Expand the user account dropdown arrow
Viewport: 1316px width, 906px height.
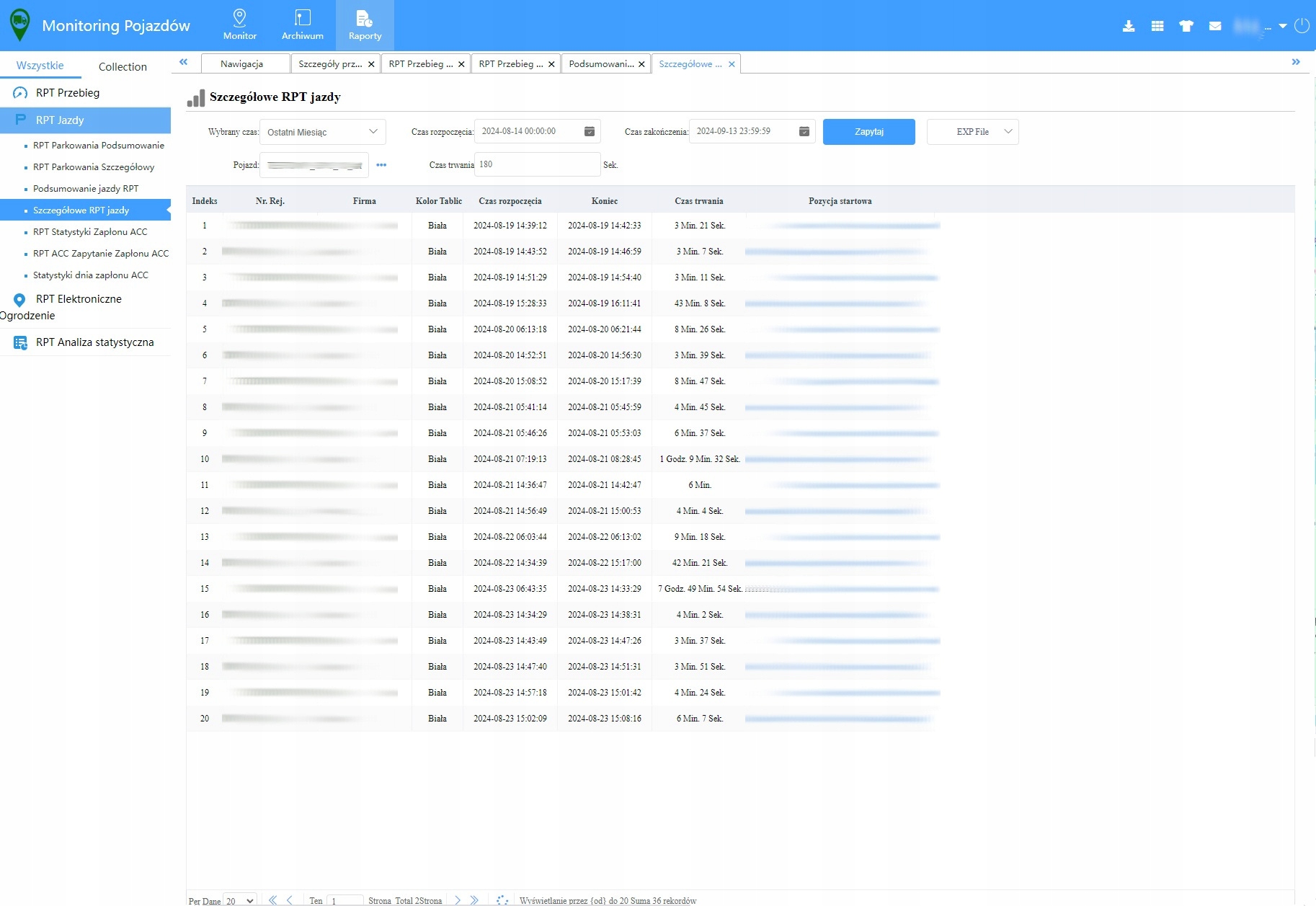1283,26
